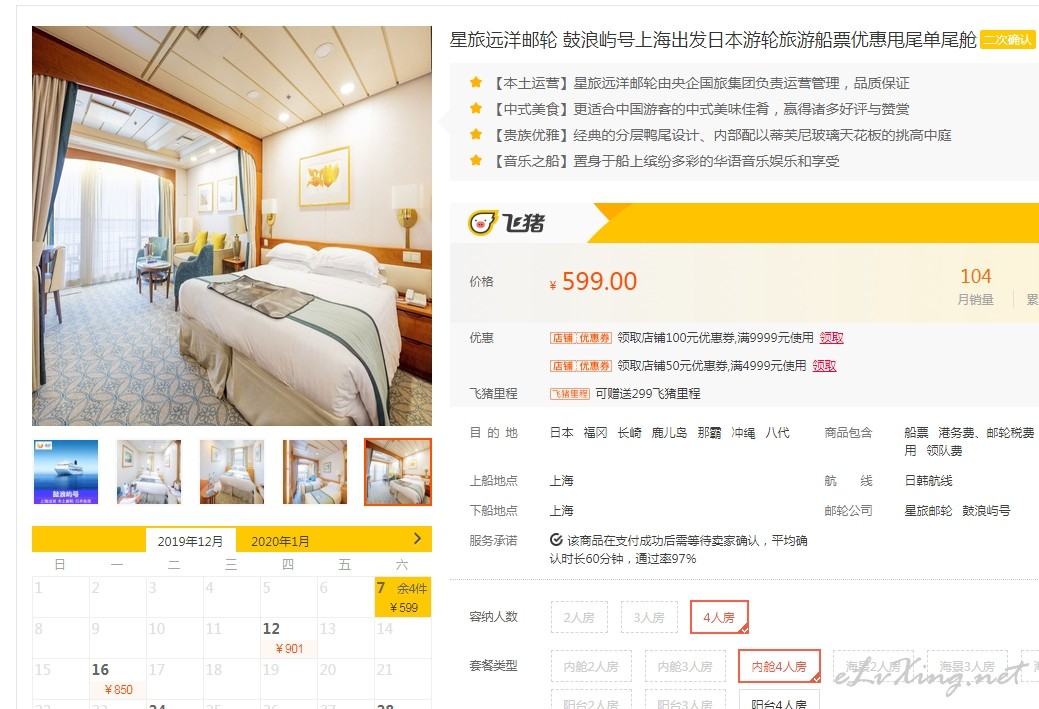Click the 飞猪里程 mileage tag icon
Image resolution: width=1039 pixels, height=709 pixels.
tap(570, 394)
